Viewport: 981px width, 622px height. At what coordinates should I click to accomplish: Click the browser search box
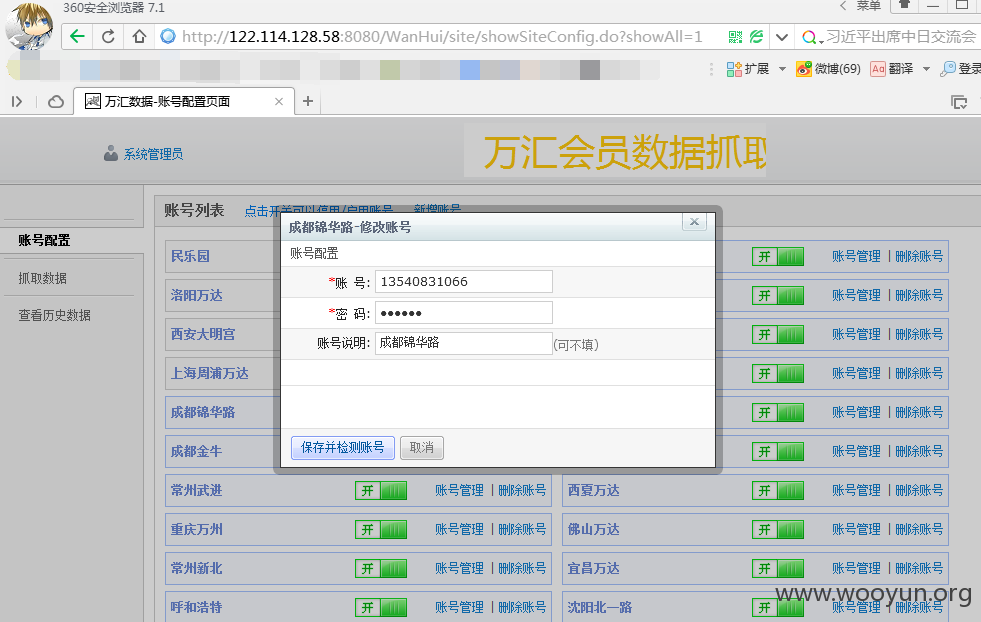(x=901, y=37)
